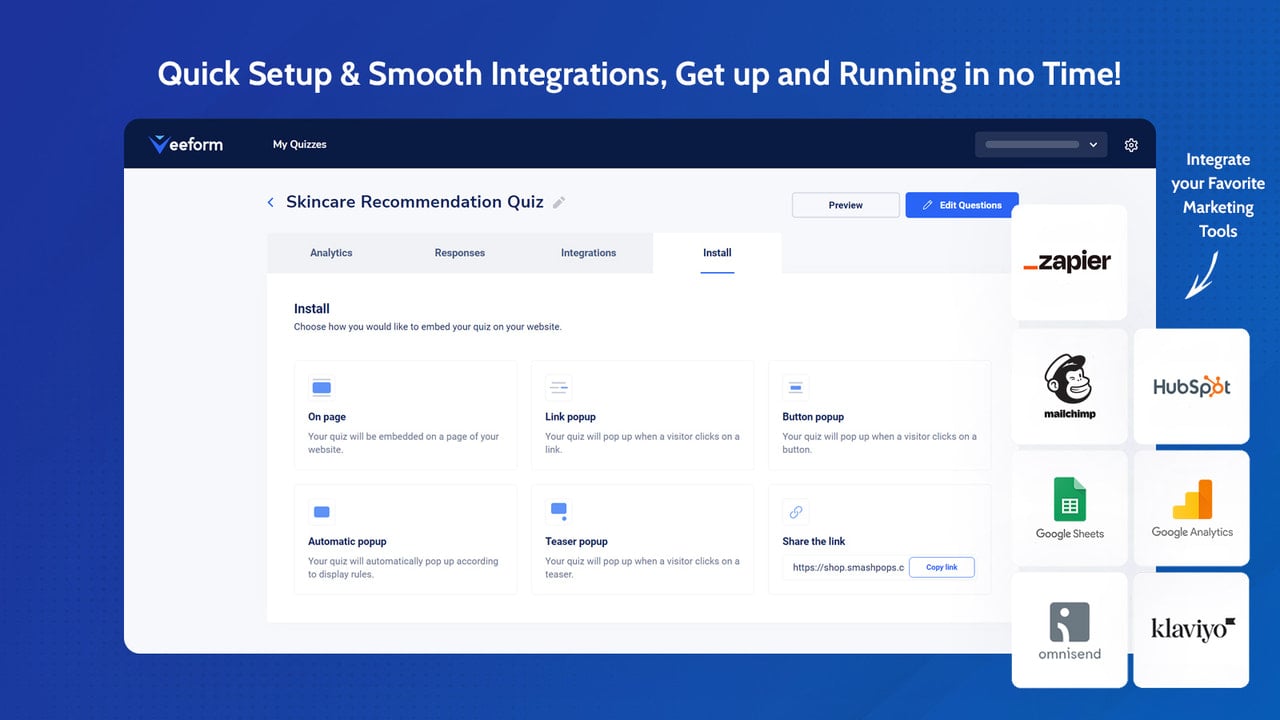Click the Preview button
Image resolution: width=1280 pixels, height=720 pixels.
click(846, 205)
